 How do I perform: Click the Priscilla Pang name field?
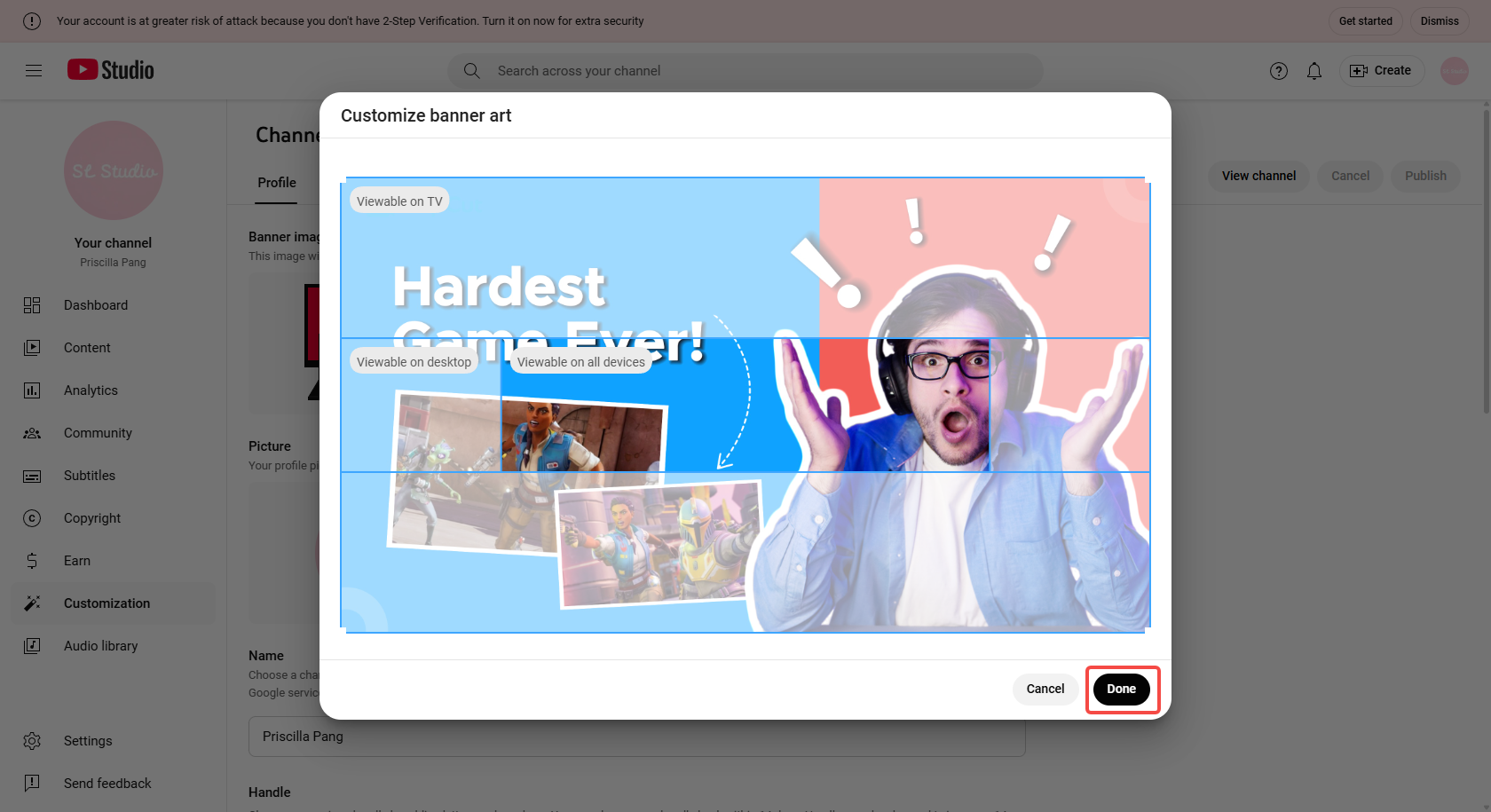click(637, 736)
